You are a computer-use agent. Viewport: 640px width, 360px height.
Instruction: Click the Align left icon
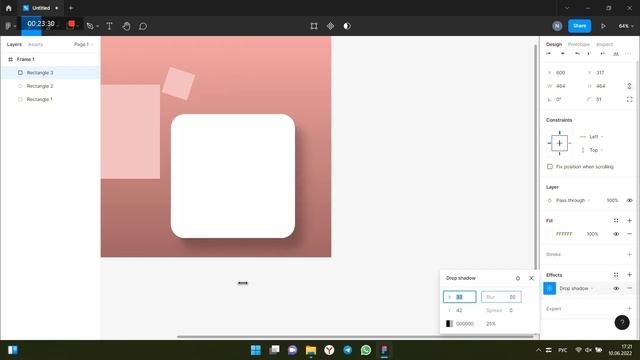click(549, 54)
